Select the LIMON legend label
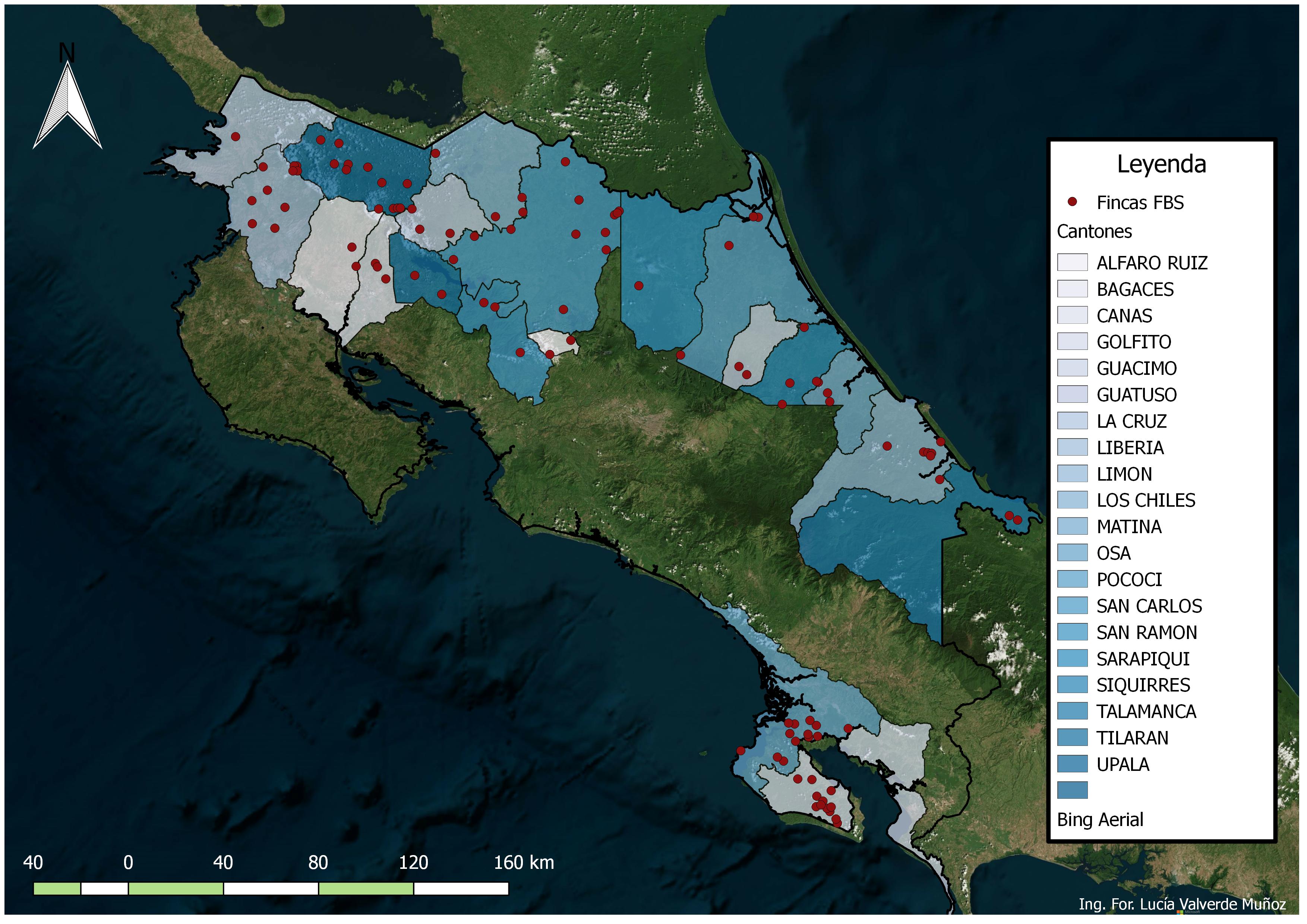Screen dimensions: 1307x924 tap(1124, 474)
